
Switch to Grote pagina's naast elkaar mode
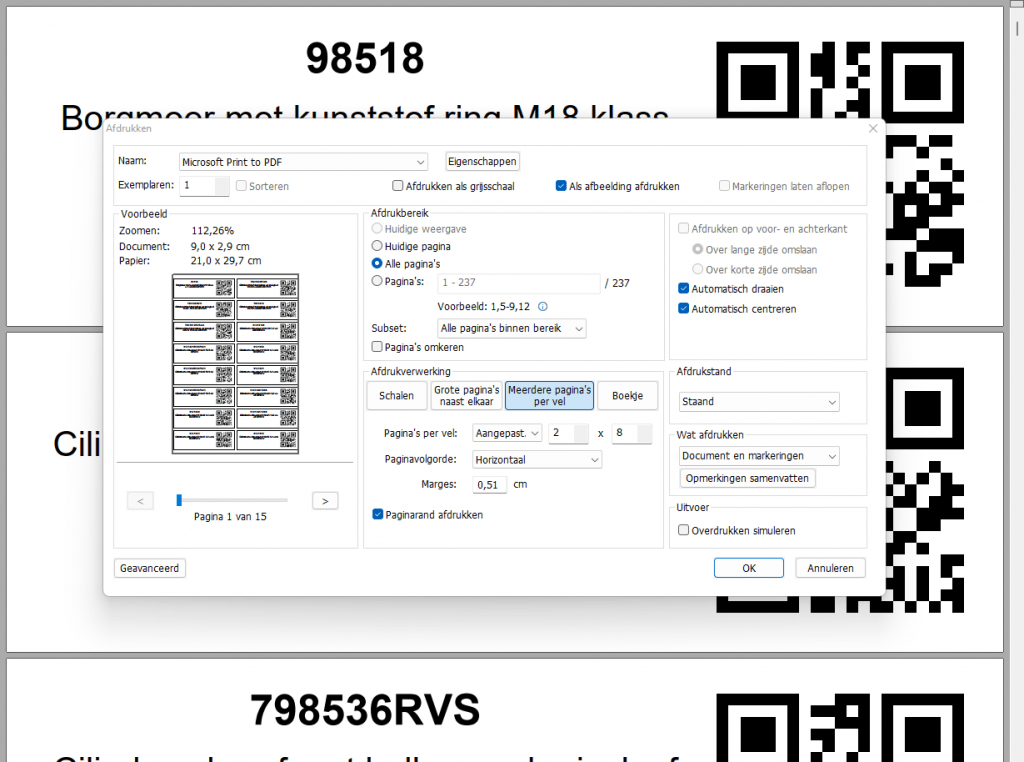click(x=466, y=396)
